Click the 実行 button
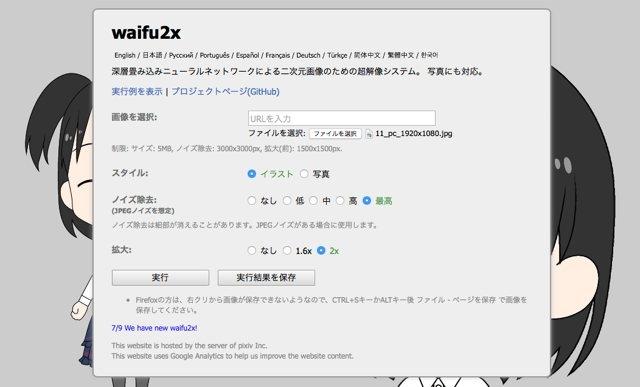Screen dimensions: 640x387 (x=160, y=278)
